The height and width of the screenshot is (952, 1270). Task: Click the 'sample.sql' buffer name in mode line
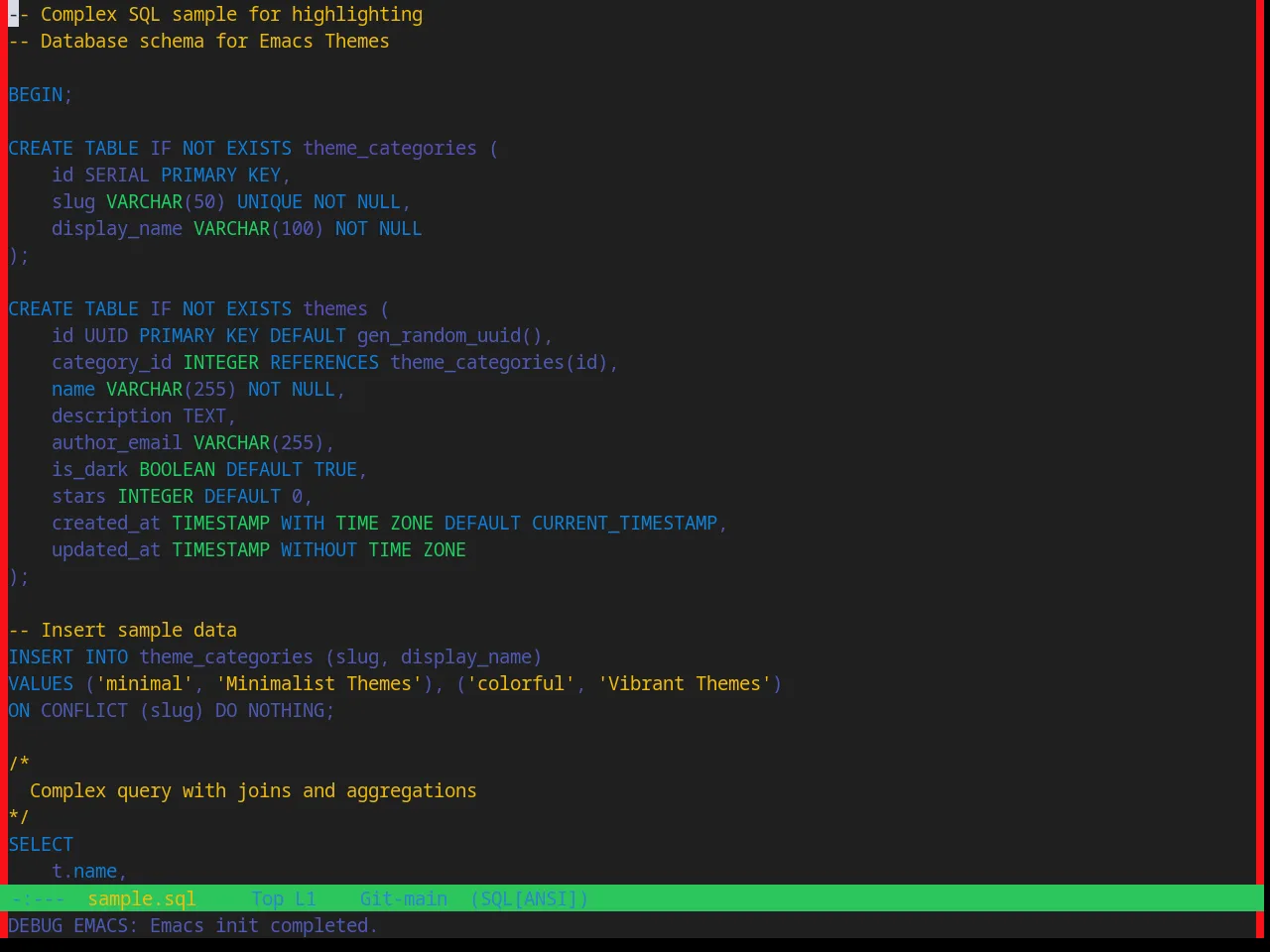[x=142, y=898]
